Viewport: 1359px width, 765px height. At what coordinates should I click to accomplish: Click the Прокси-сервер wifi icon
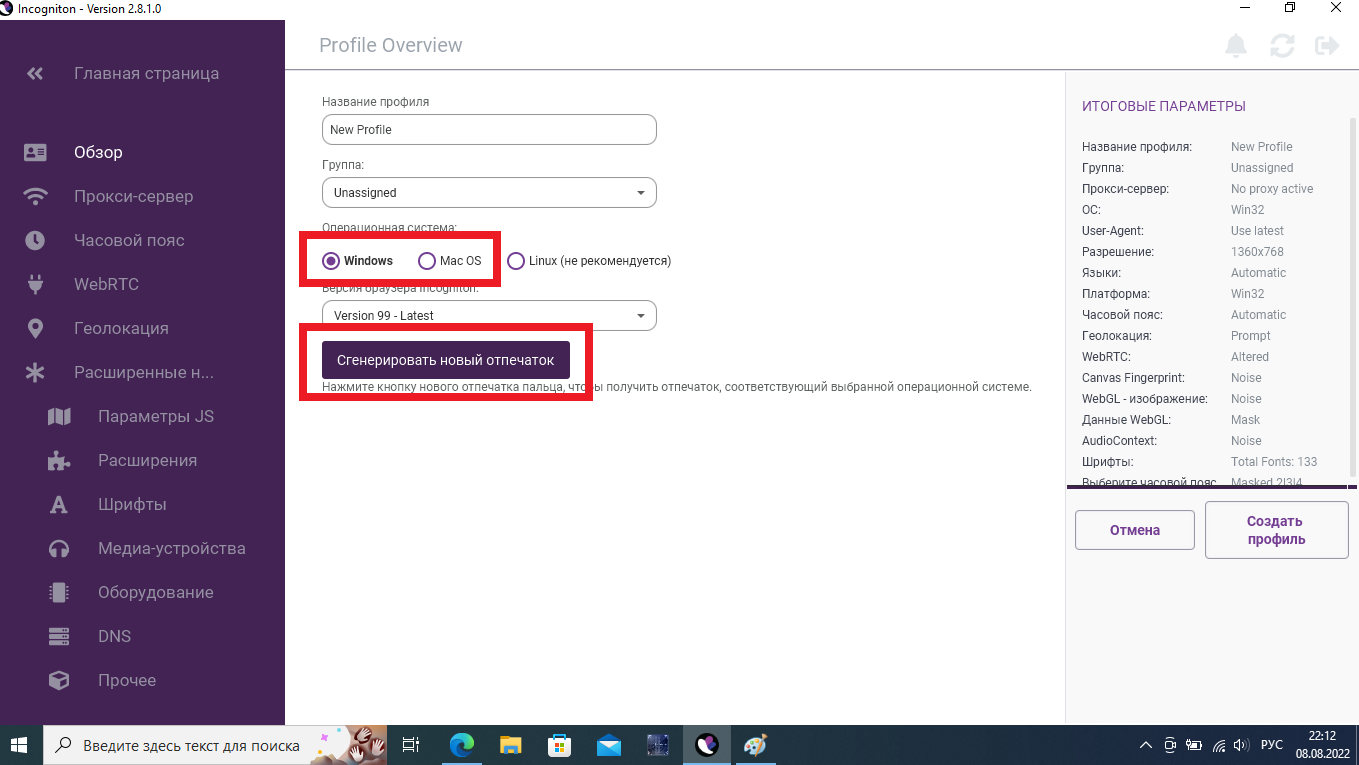click(x=35, y=196)
